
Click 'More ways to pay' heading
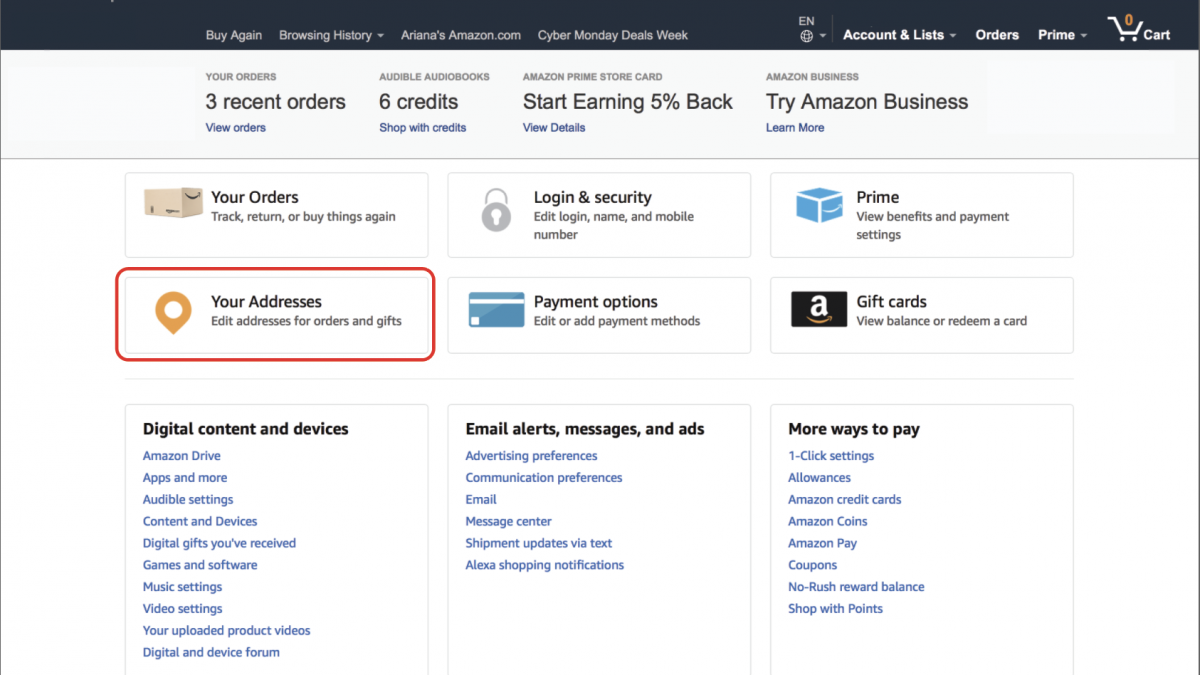click(x=854, y=429)
